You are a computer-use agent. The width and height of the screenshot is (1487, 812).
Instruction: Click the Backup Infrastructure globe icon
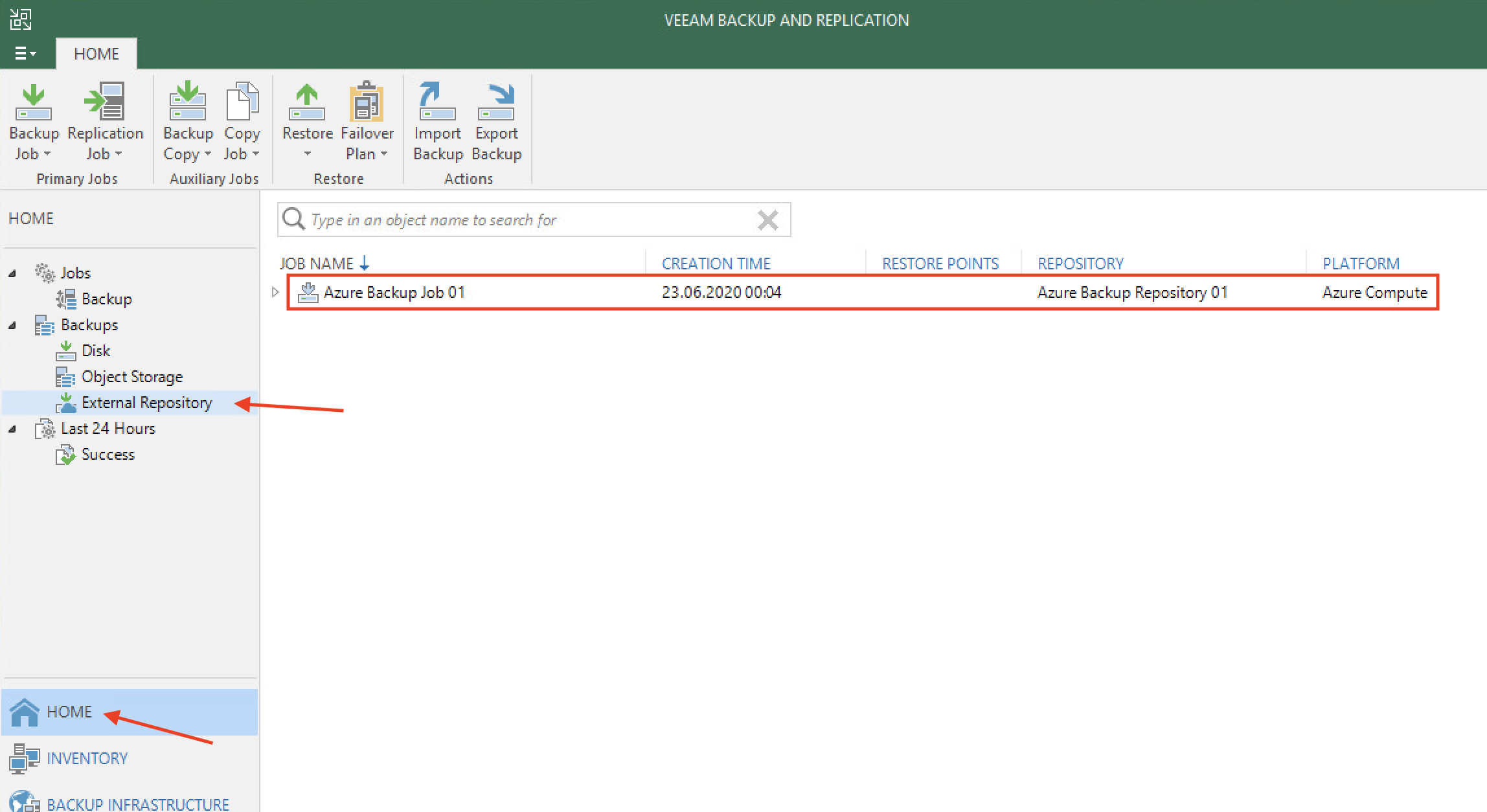click(25, 802)
